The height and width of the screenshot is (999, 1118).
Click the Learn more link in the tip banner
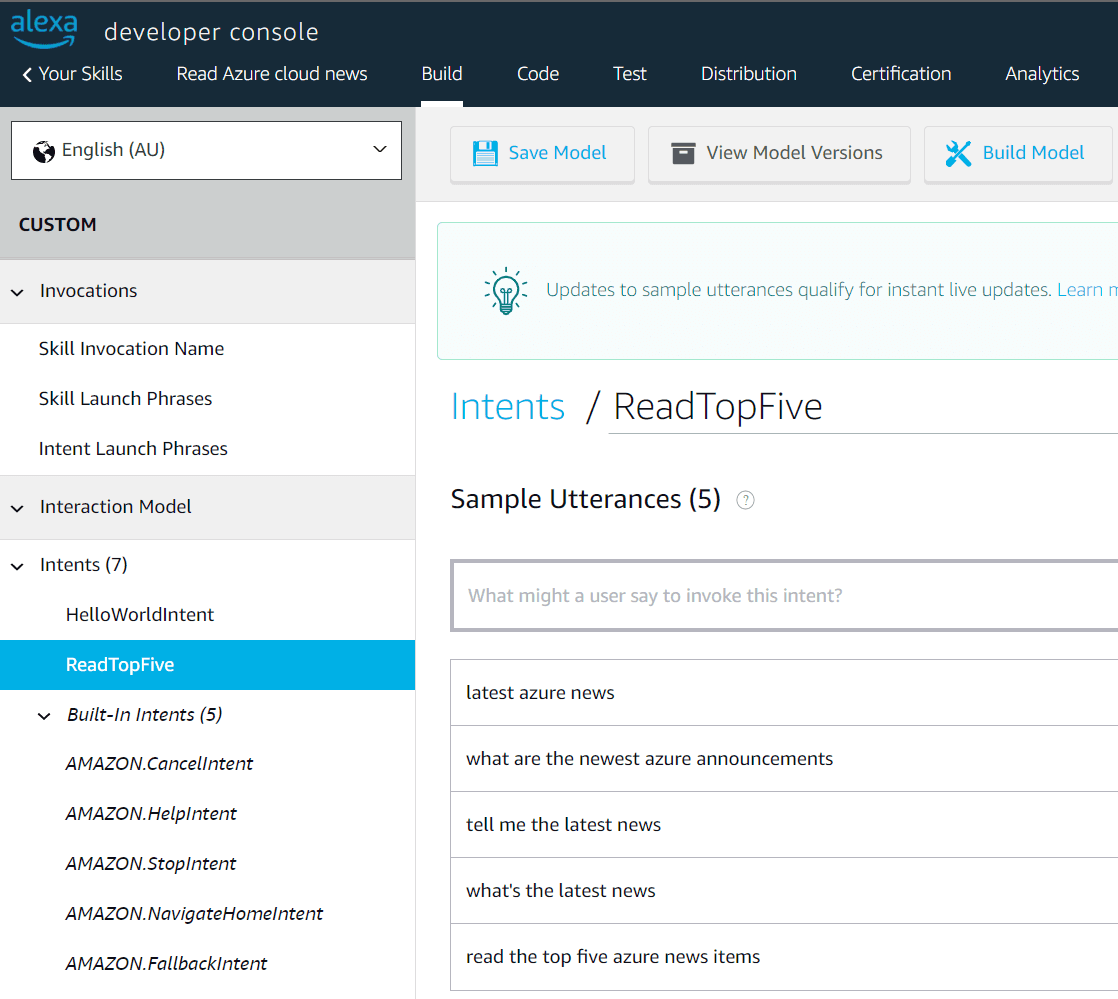[x=1087, y=290]
